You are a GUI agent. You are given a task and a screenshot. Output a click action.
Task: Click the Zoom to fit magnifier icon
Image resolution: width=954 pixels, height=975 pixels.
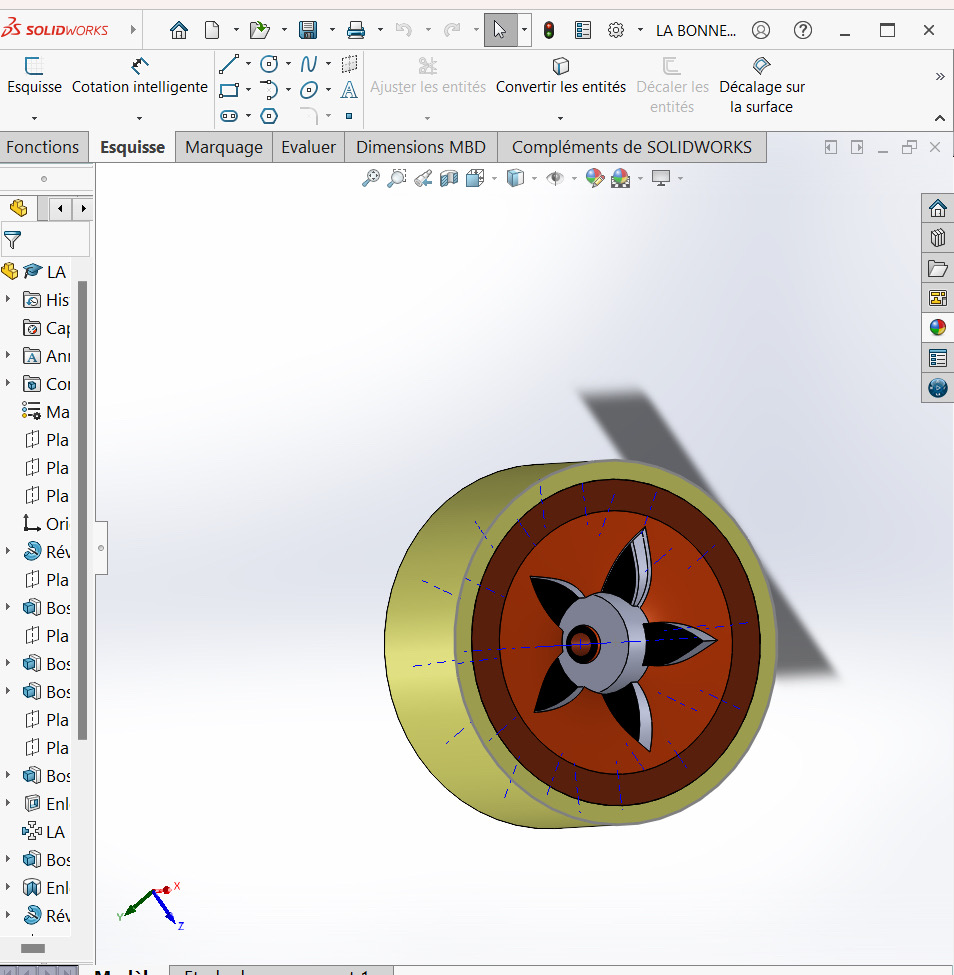(x=371, y=178)
